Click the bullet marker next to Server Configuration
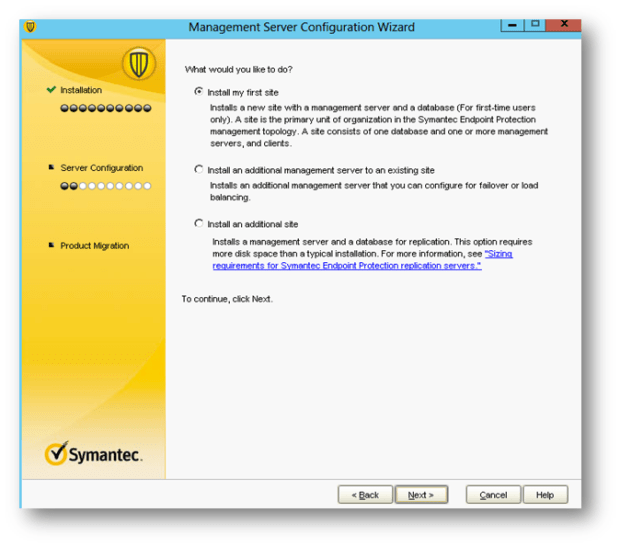This screenshot has width=620, height=547. click(51, 168)
